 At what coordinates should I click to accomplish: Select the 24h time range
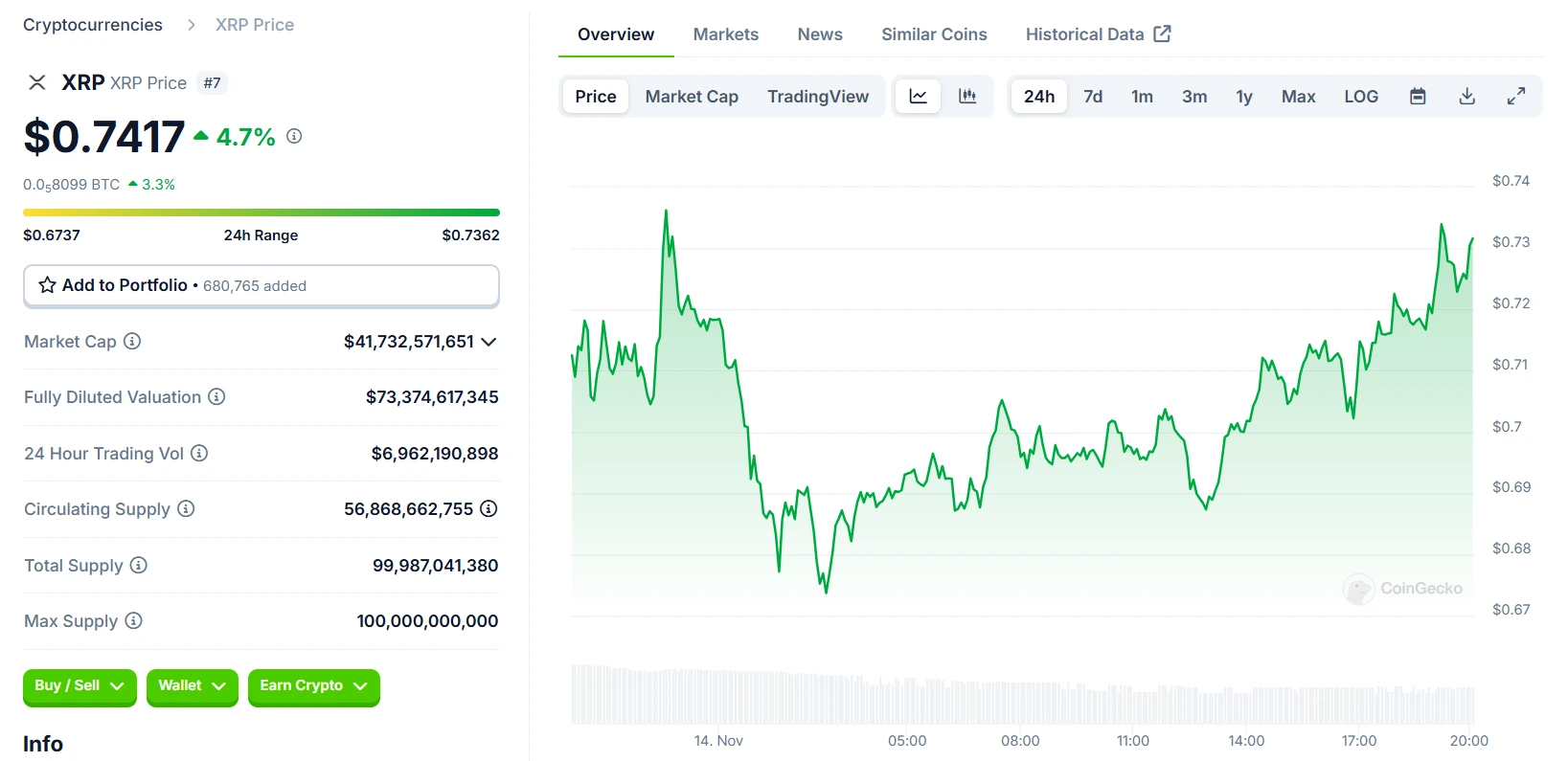[x=1039, y=96]
